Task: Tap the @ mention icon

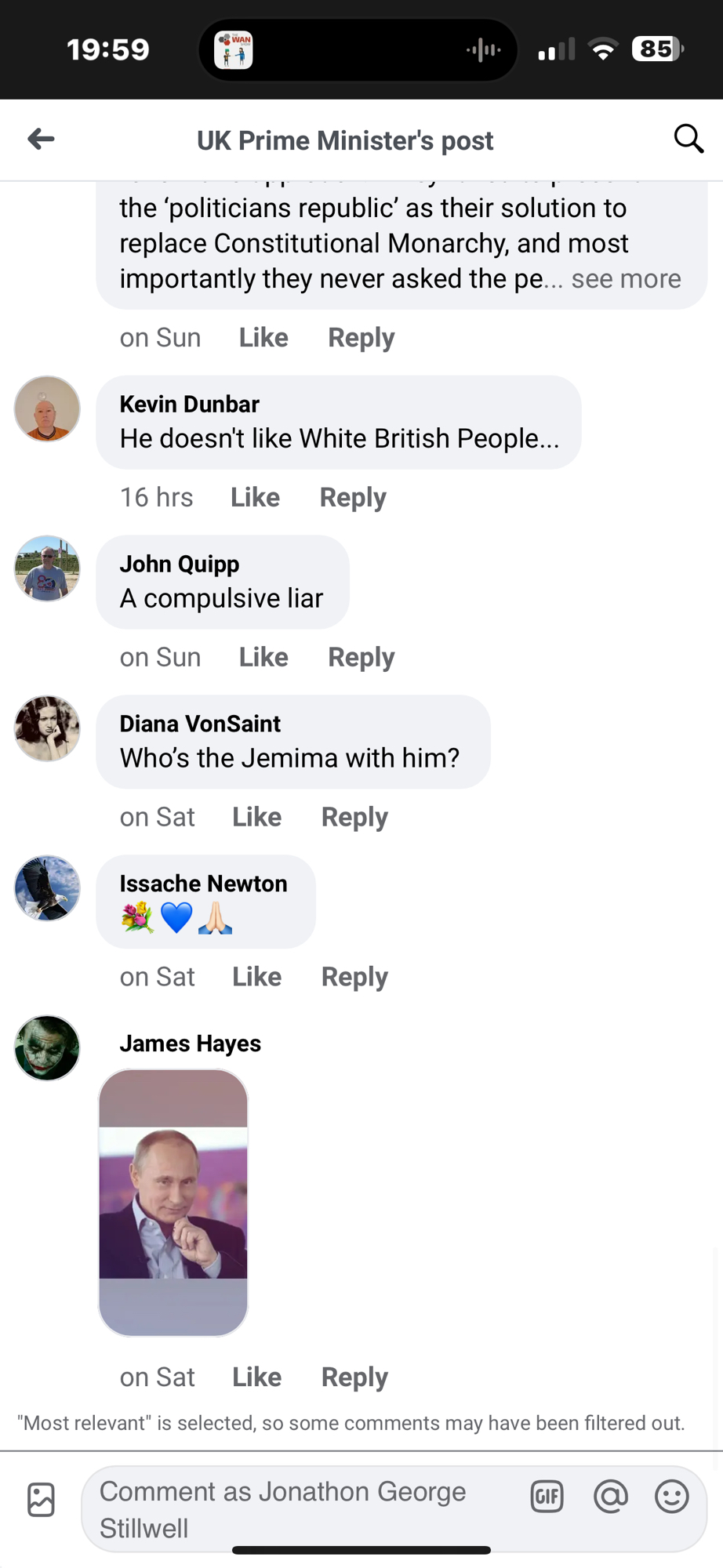Action: coord(610,1497)
